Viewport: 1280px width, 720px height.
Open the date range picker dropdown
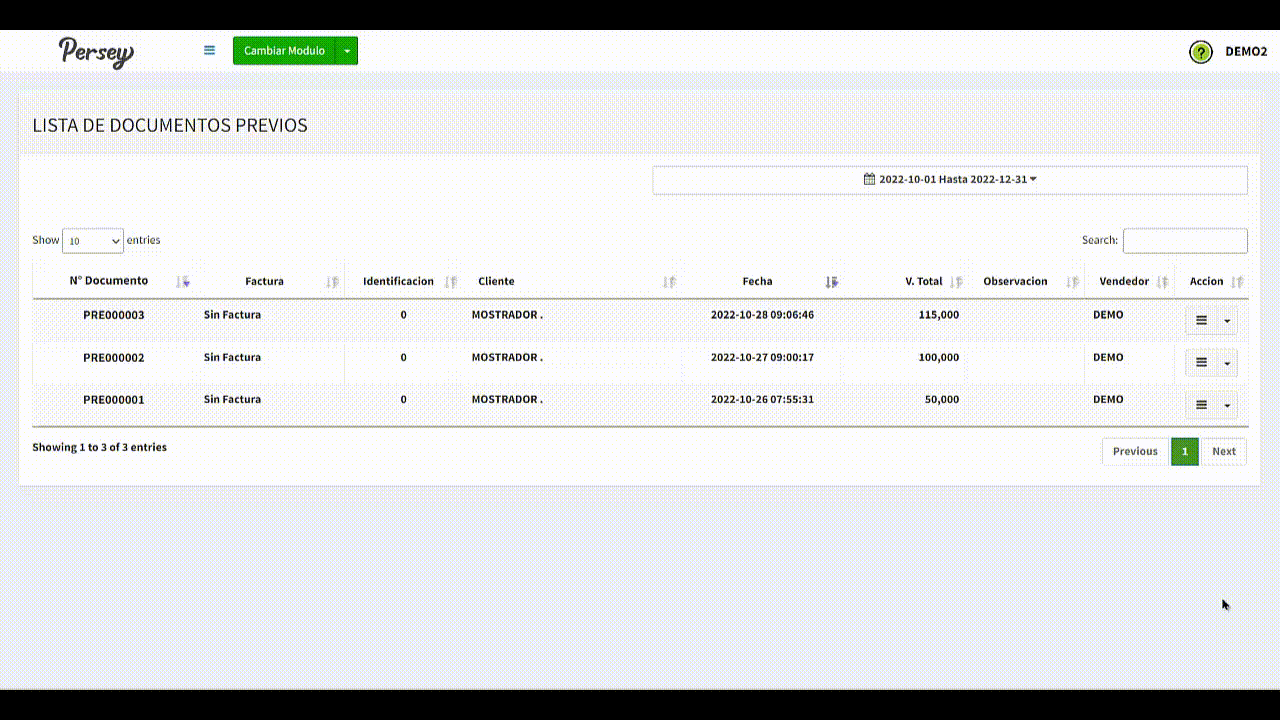[949, 180]
